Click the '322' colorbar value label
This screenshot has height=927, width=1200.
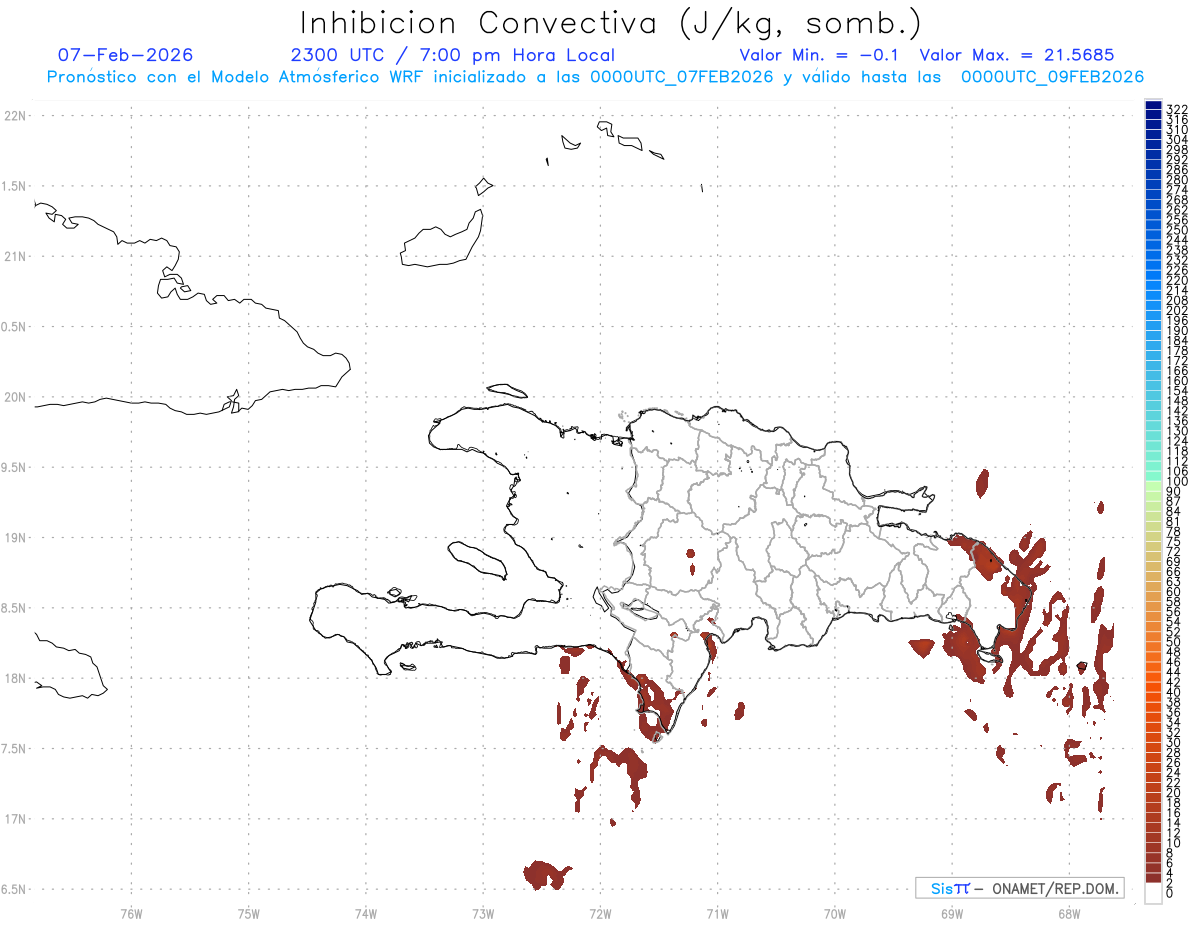[x=1177, y=109]
